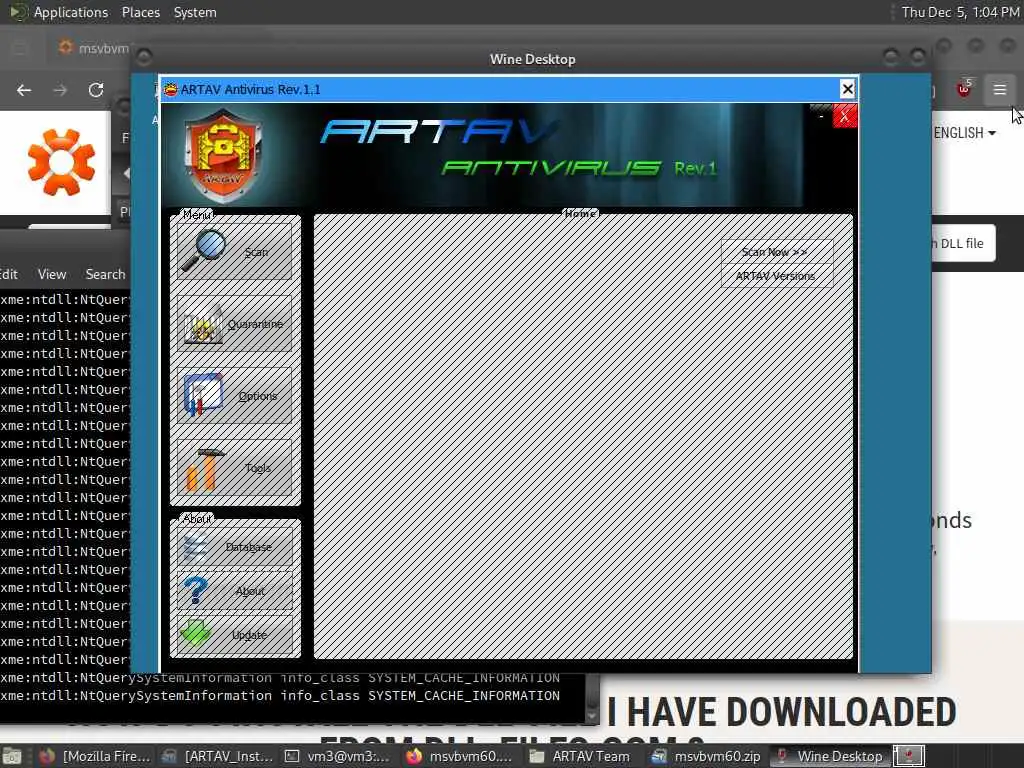Click the terminal window vertical scrollbar
The height and width of the screenshot is (768, 1024).
[592, 697]
